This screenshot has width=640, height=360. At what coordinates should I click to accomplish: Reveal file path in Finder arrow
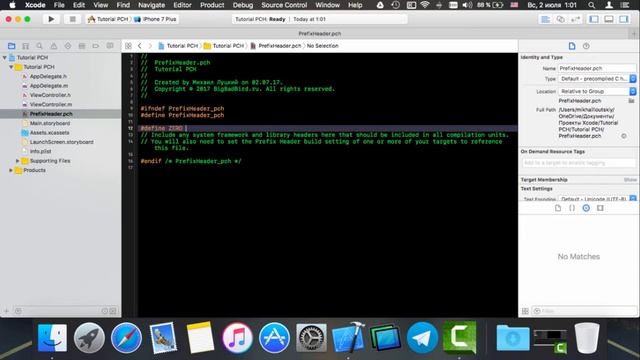click(x=624, y=136)
